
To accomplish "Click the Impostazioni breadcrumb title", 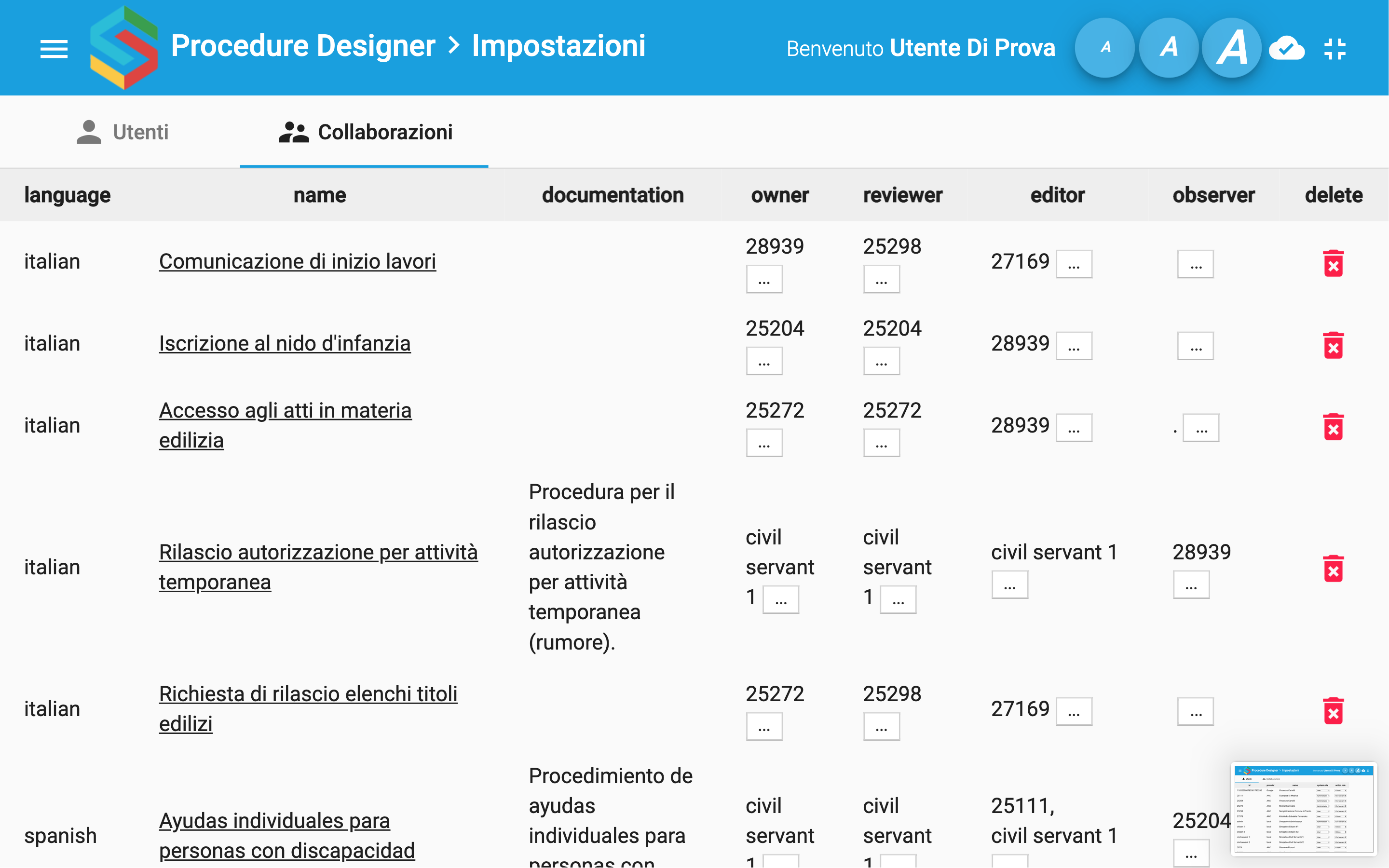I will click(558, 46).
